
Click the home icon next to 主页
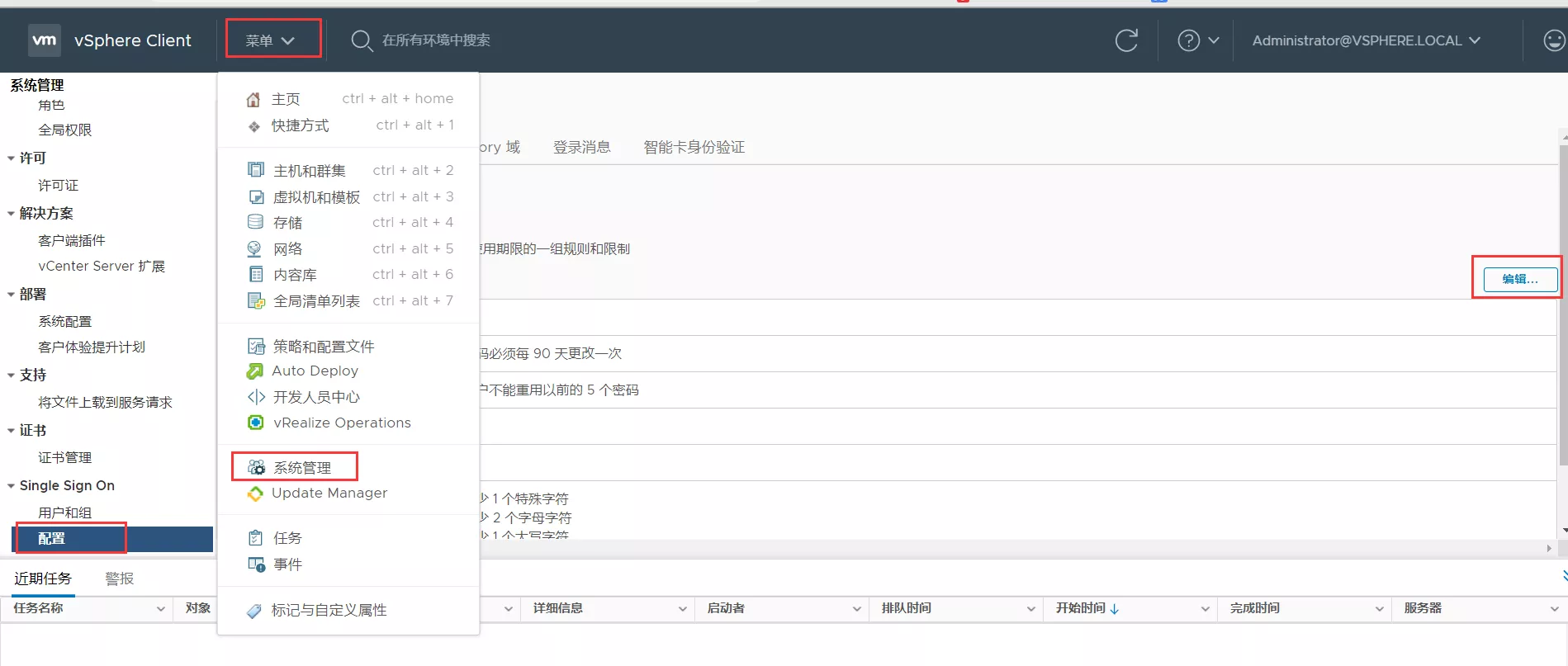[253, 100]
